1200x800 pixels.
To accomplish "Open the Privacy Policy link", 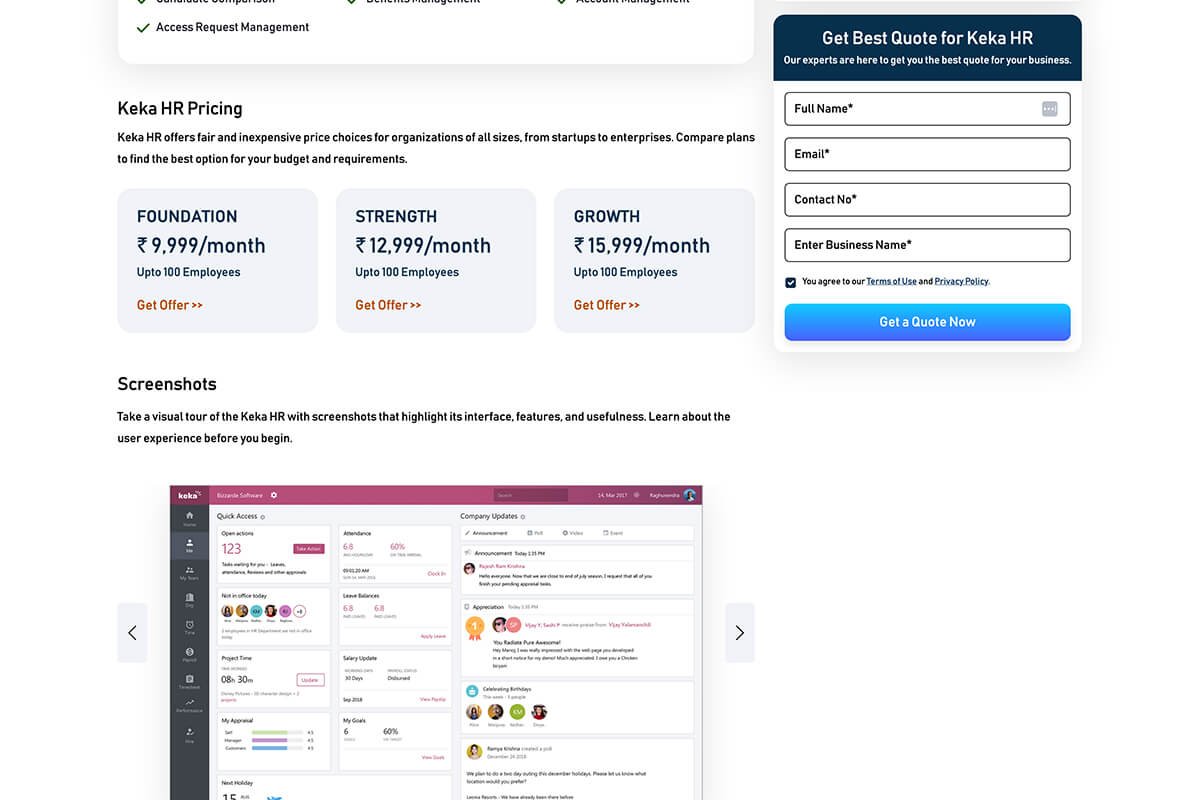I will 961,281.
